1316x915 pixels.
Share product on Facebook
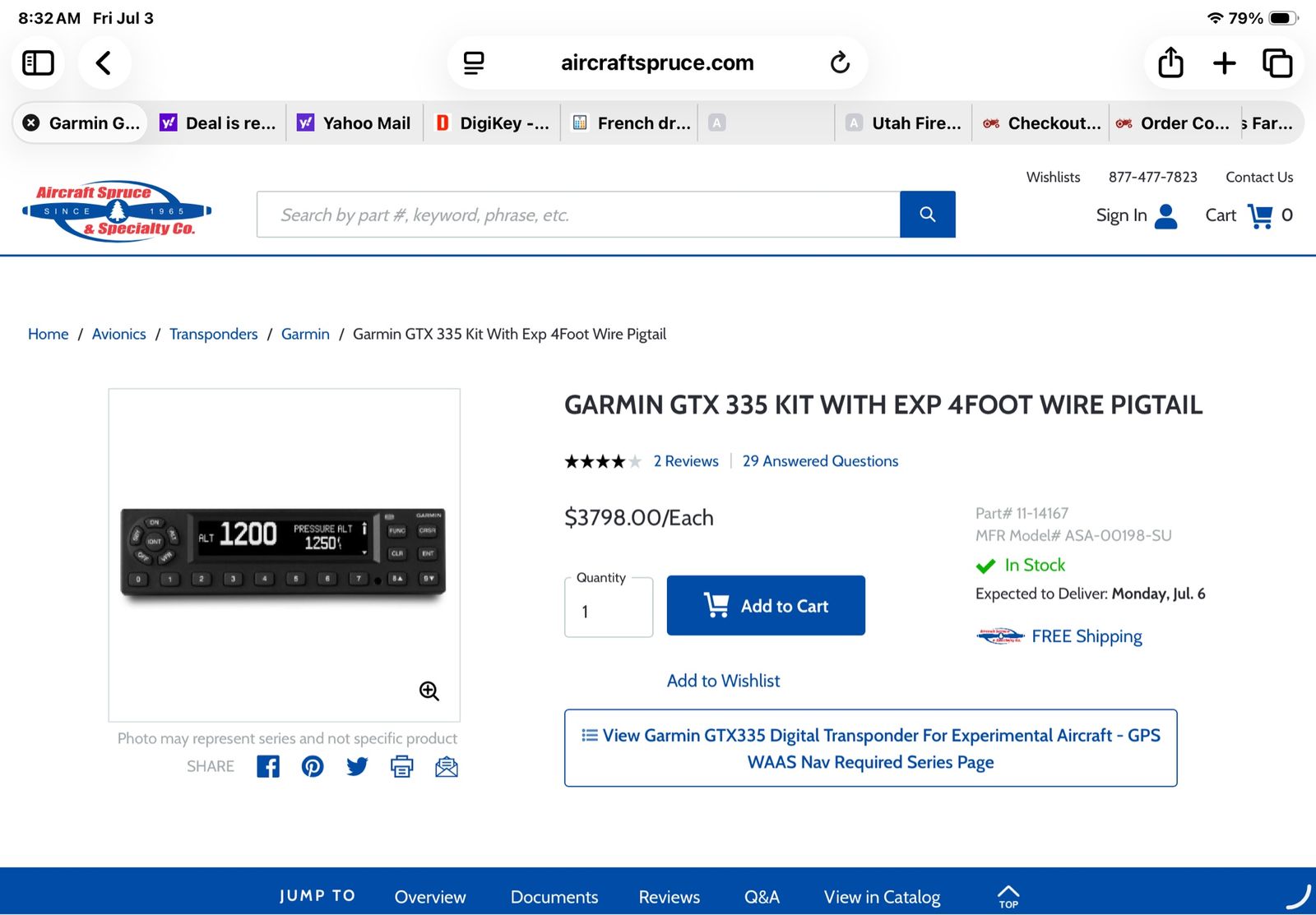[x=268, y=766]
